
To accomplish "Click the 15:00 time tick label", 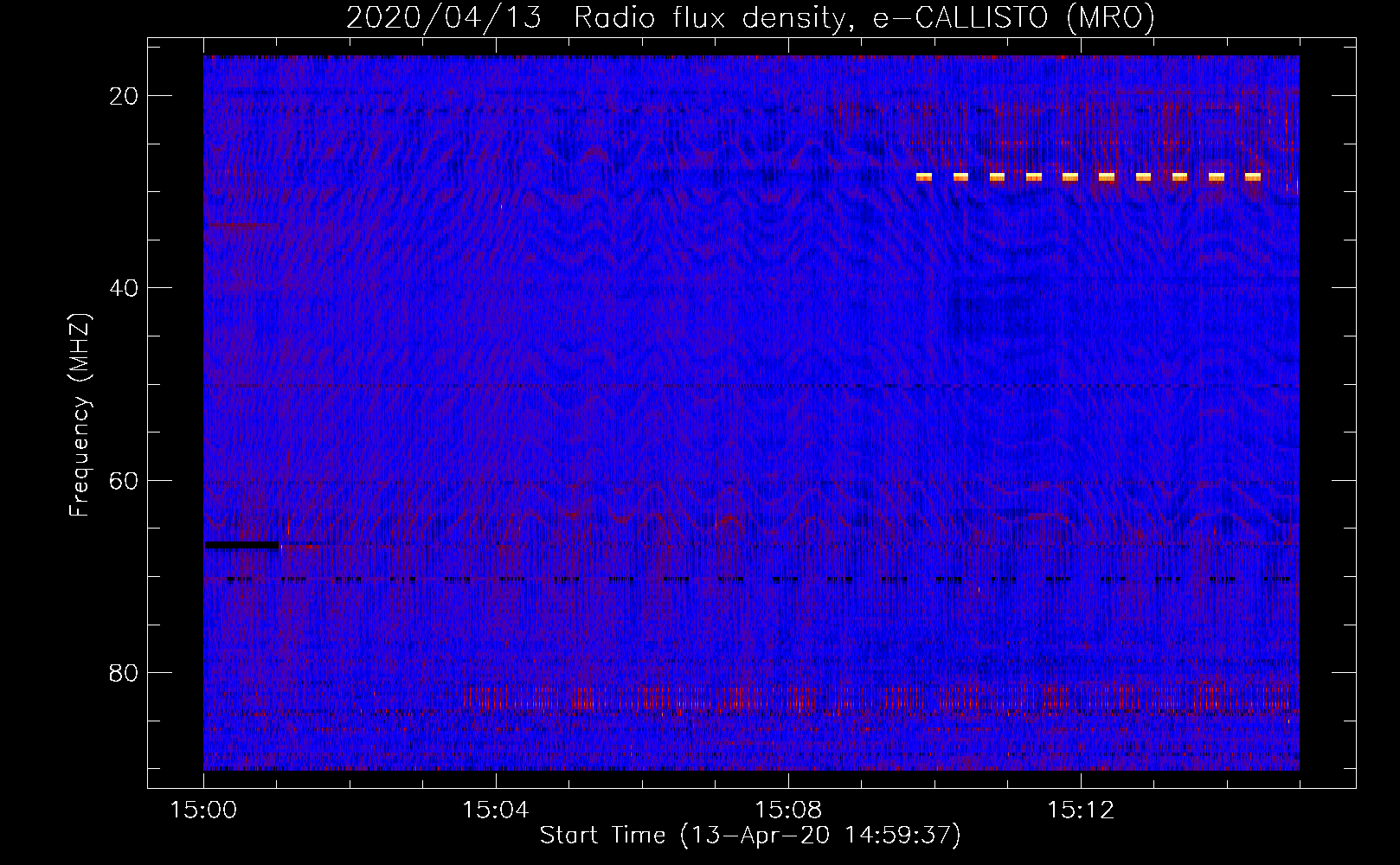I will 203,811.
